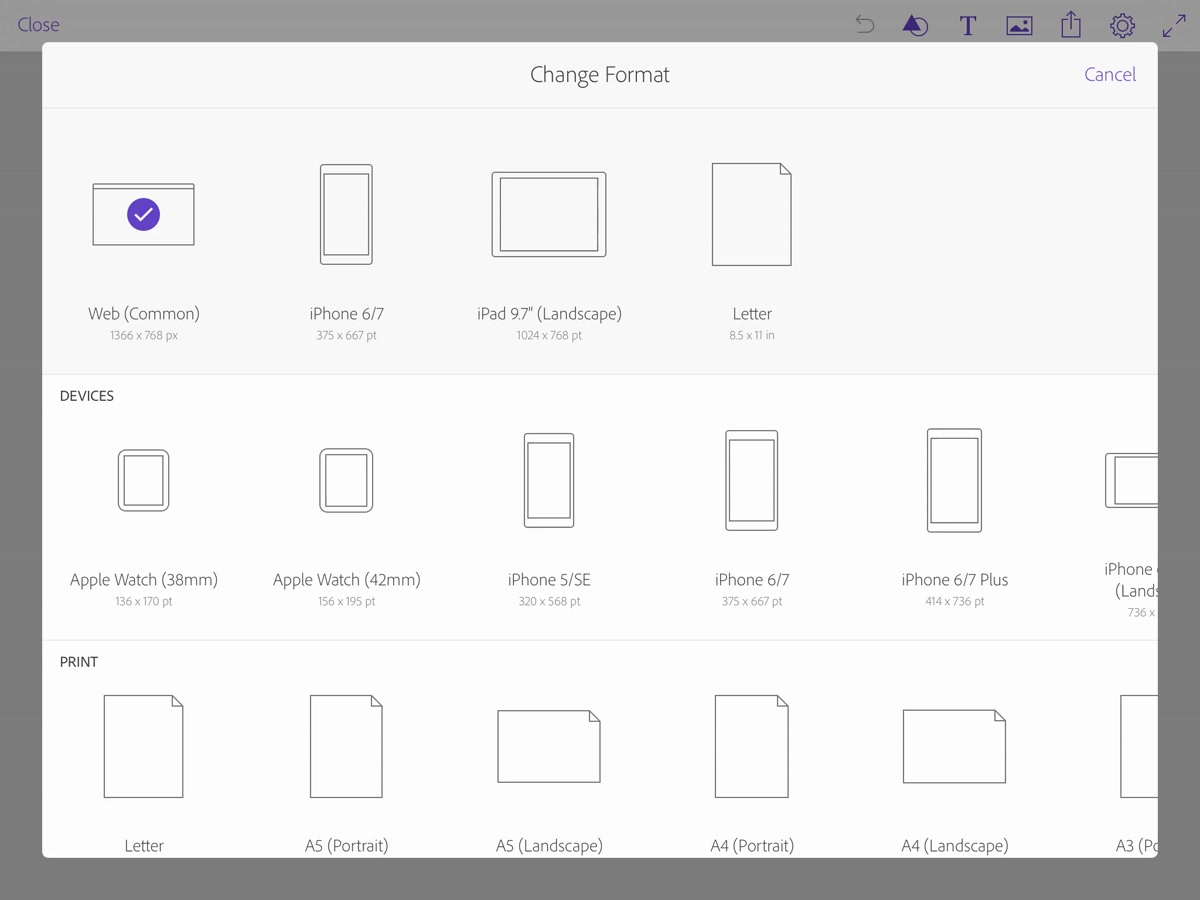Click the iPad 9.7" (Landscape) label text
The width and height of the screenshot is (1200, 900).
click(549, 313)
